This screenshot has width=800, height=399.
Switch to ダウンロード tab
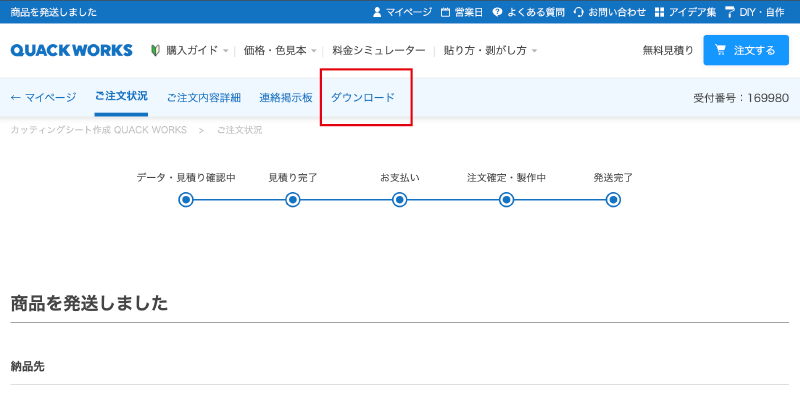pyautogui.click(x=363, y=97)
